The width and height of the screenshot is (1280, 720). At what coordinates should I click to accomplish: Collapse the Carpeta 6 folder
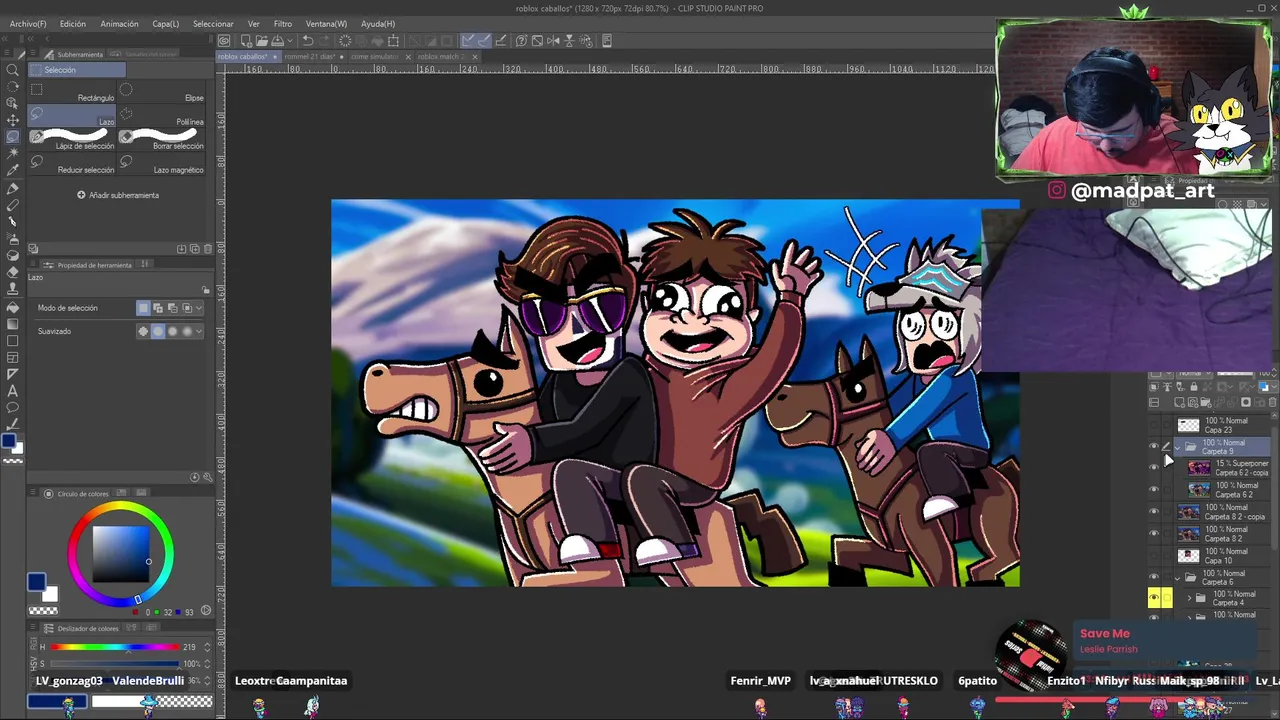pos(1177,578)
